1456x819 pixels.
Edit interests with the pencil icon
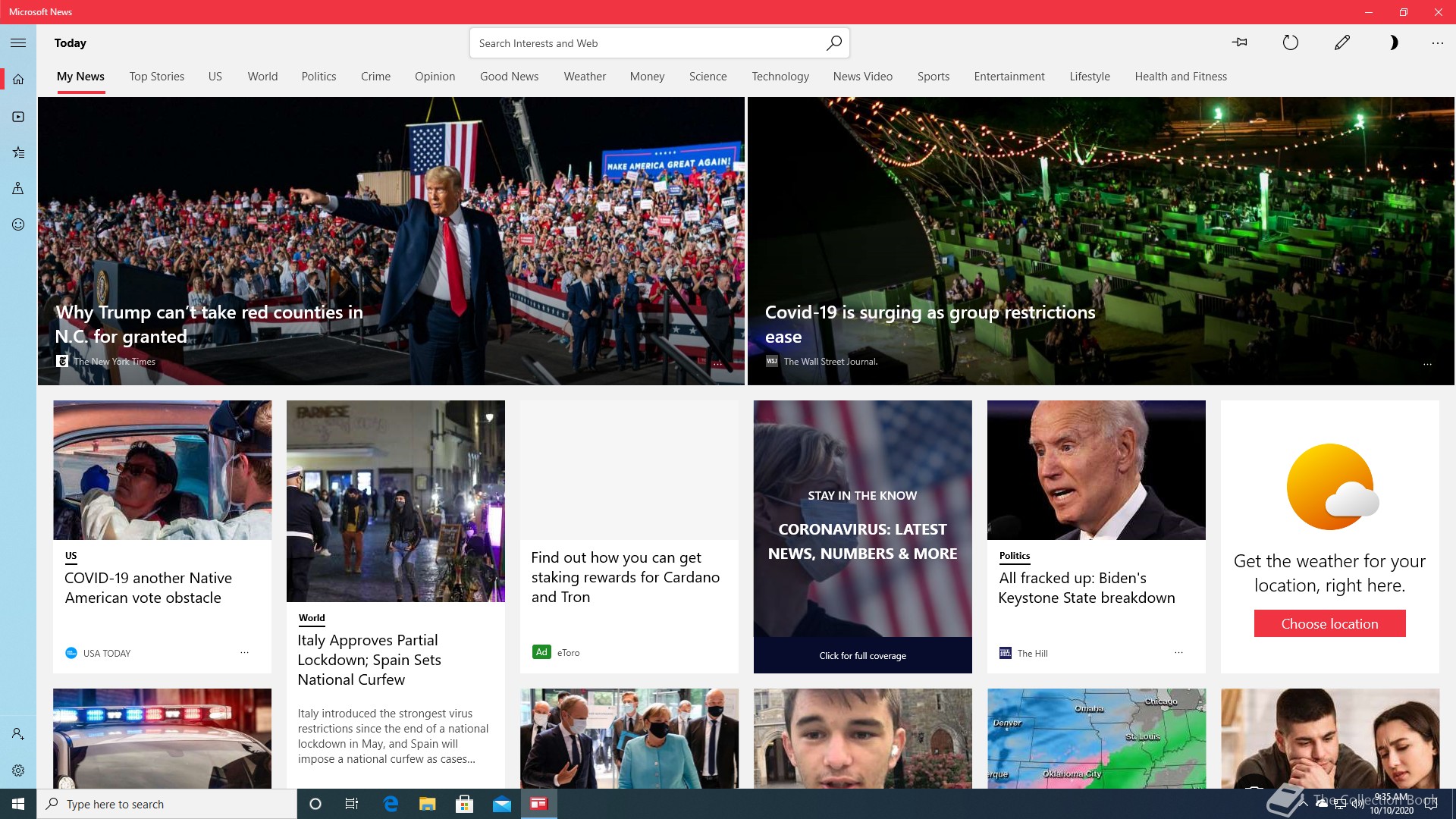coord(1342,42)
